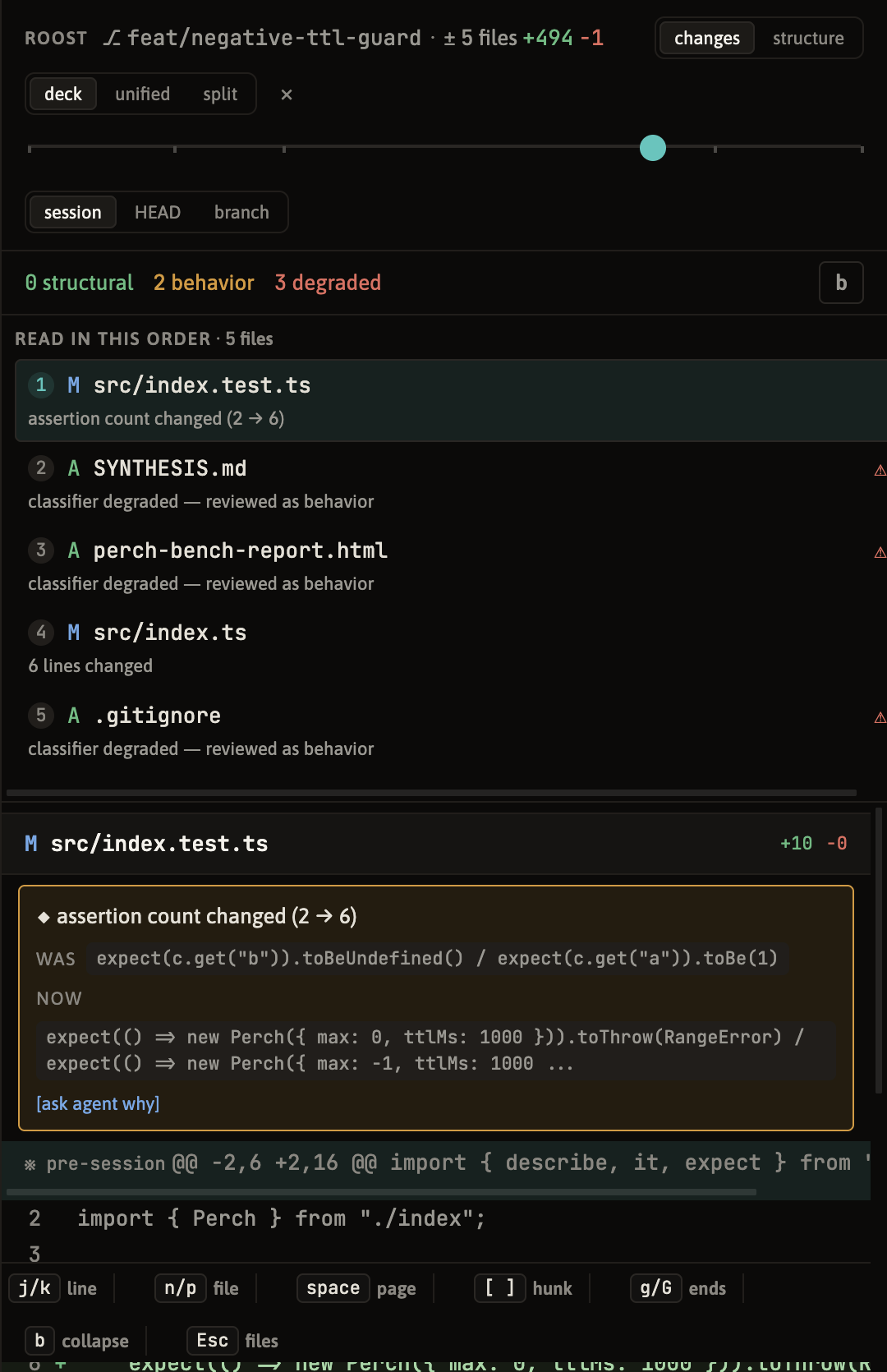Select the changes tab
The height and width of the screenshot is (1372, 887).
coord(707,38)
